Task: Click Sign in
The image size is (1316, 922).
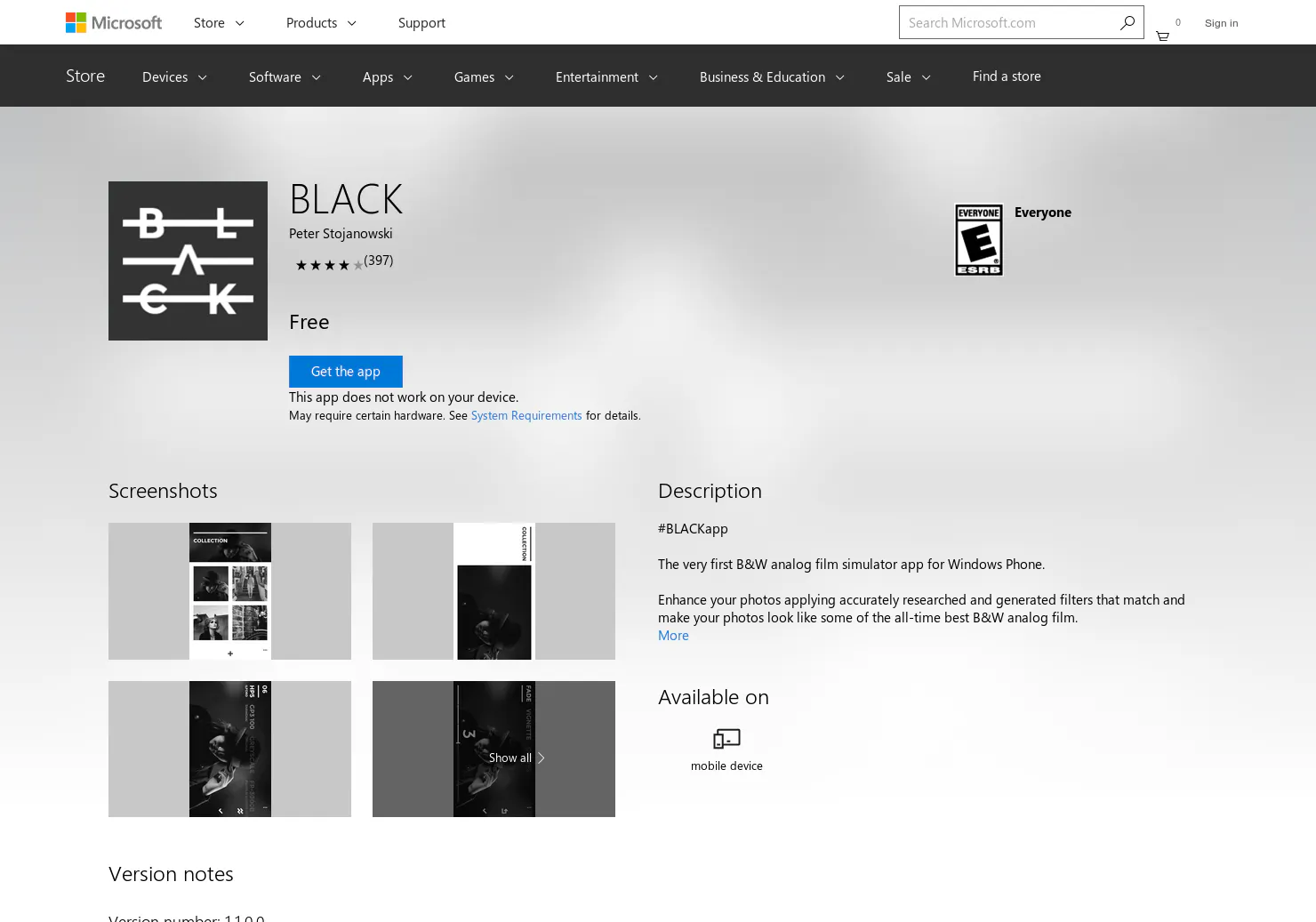Action: coord(1221,23)
